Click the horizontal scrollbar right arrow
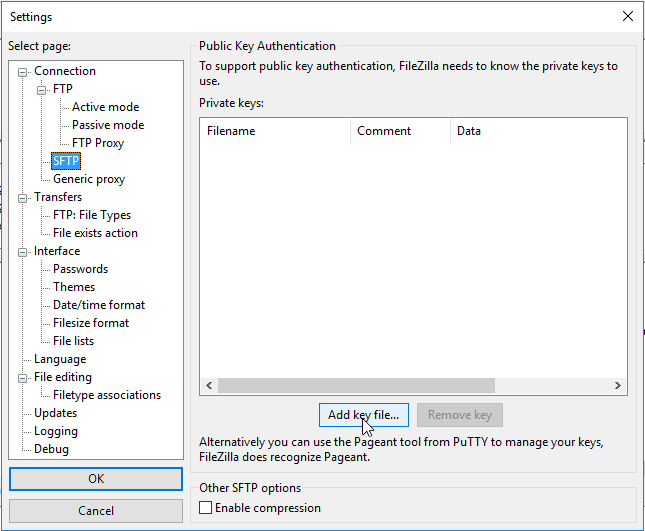This screenshot has width=645, height=531. [x=617, y=385]
